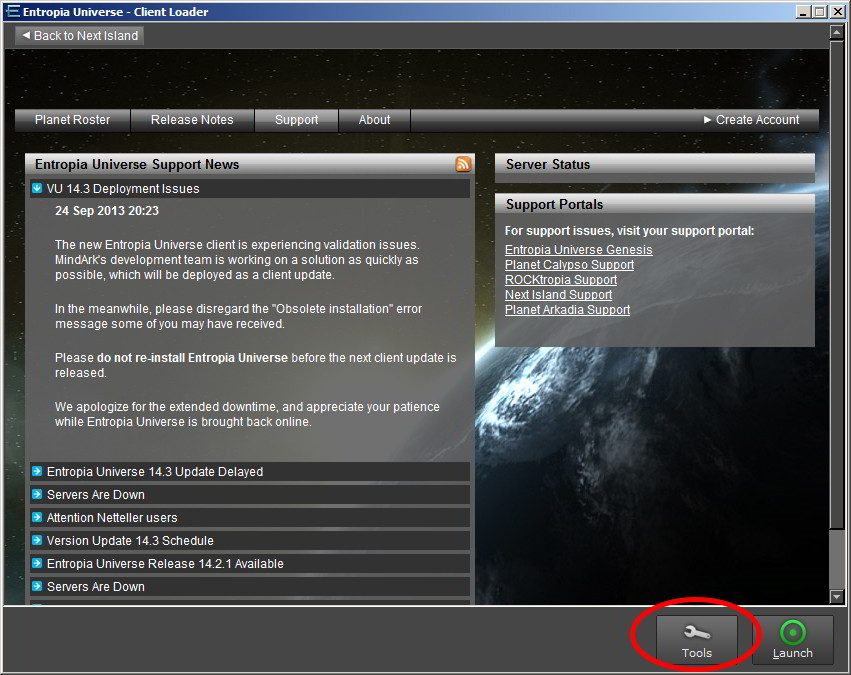The width and height of the screenshot is (851, 675).
Task: Click the Entropia Universe title bar logo
Action: pos(12,11)
